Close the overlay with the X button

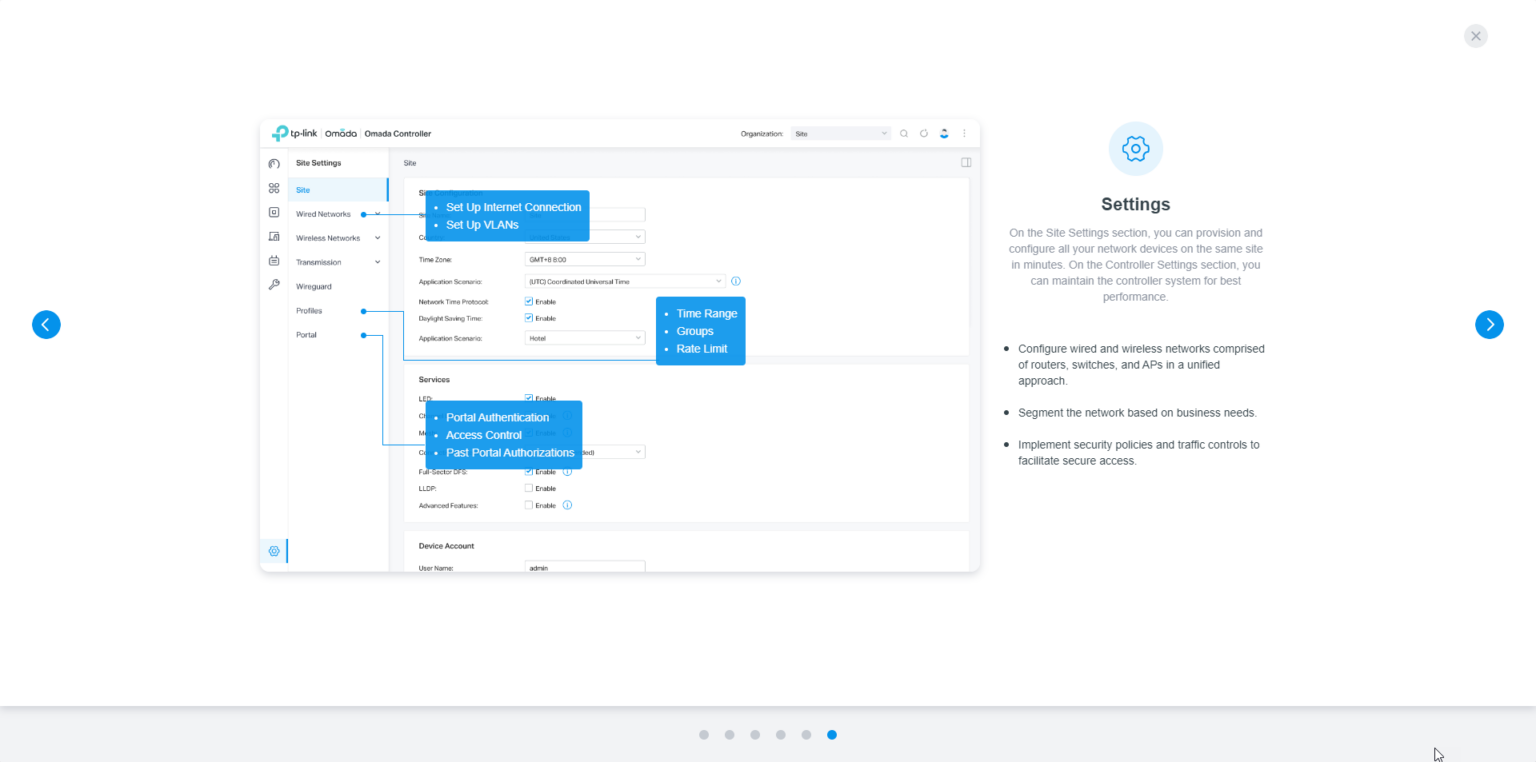point(1475,36)
